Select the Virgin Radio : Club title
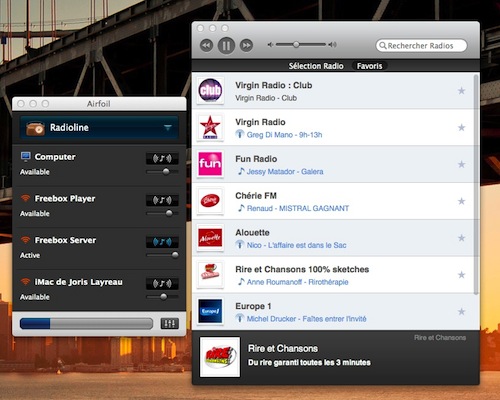 click(274, 85)
